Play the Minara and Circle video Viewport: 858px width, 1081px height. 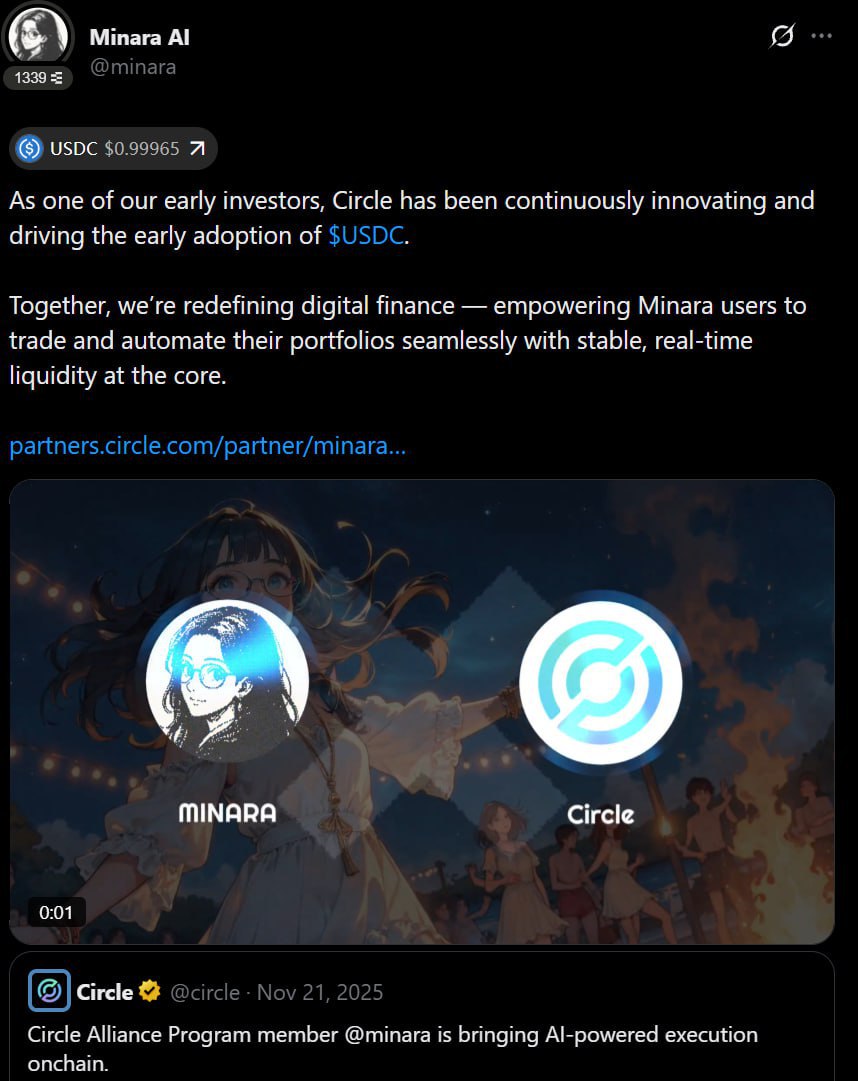[x=422, y=711]
